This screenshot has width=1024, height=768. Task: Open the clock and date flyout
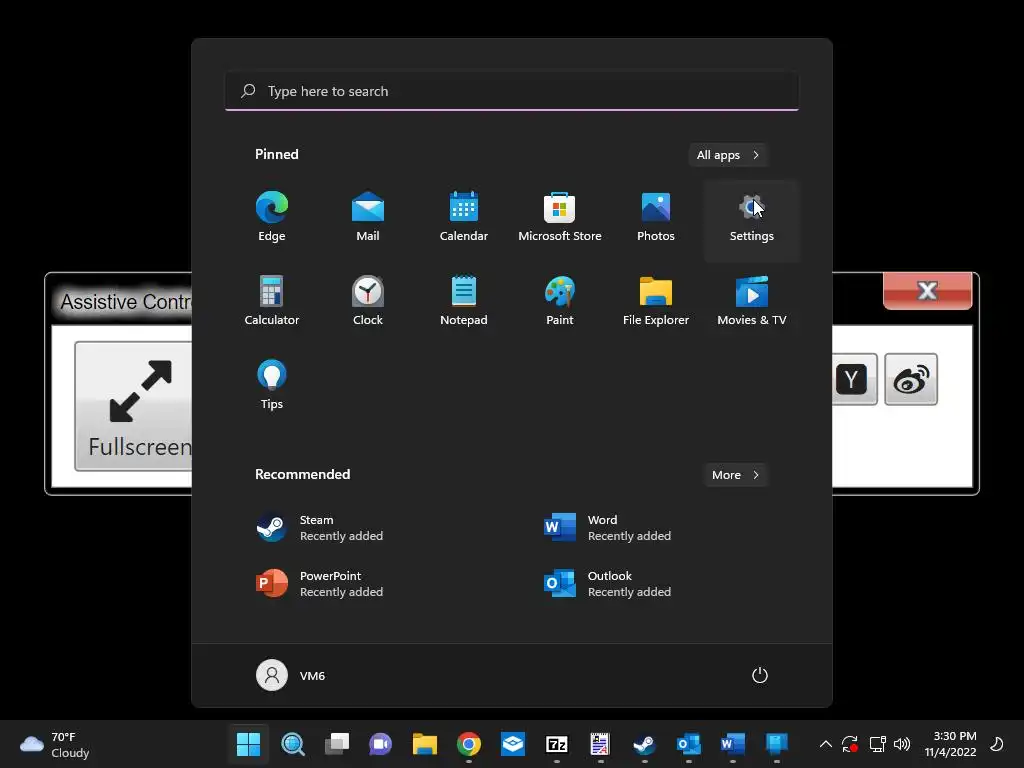[x=950, y=744]
